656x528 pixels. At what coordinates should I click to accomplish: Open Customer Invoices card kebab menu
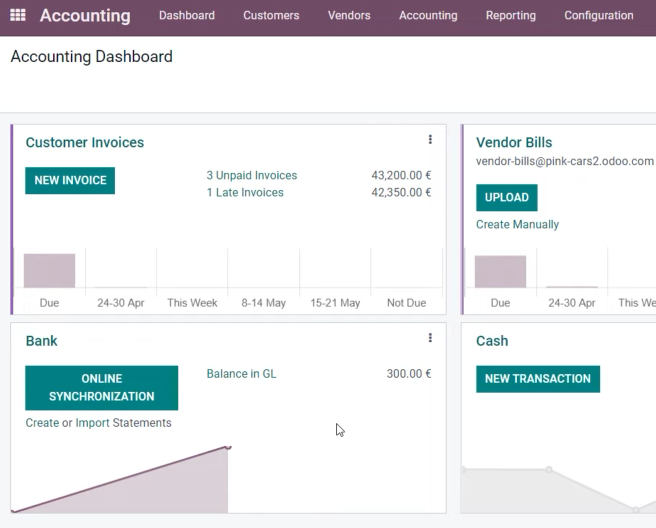[x=430, y=139]
